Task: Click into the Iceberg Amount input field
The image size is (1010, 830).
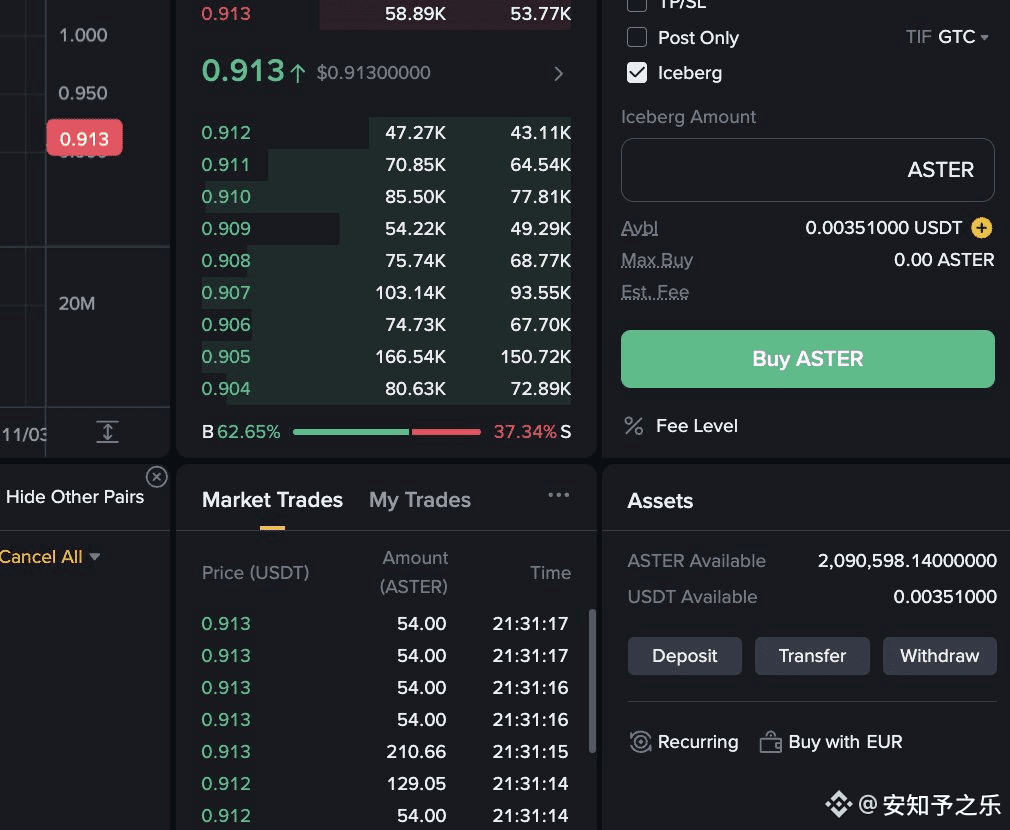Action: (760, 170)
